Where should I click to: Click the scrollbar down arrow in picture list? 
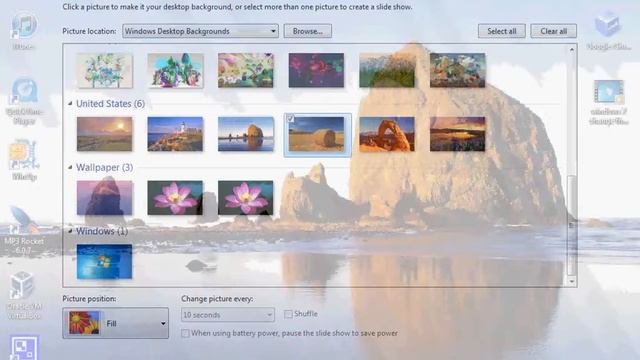[572, 281]
